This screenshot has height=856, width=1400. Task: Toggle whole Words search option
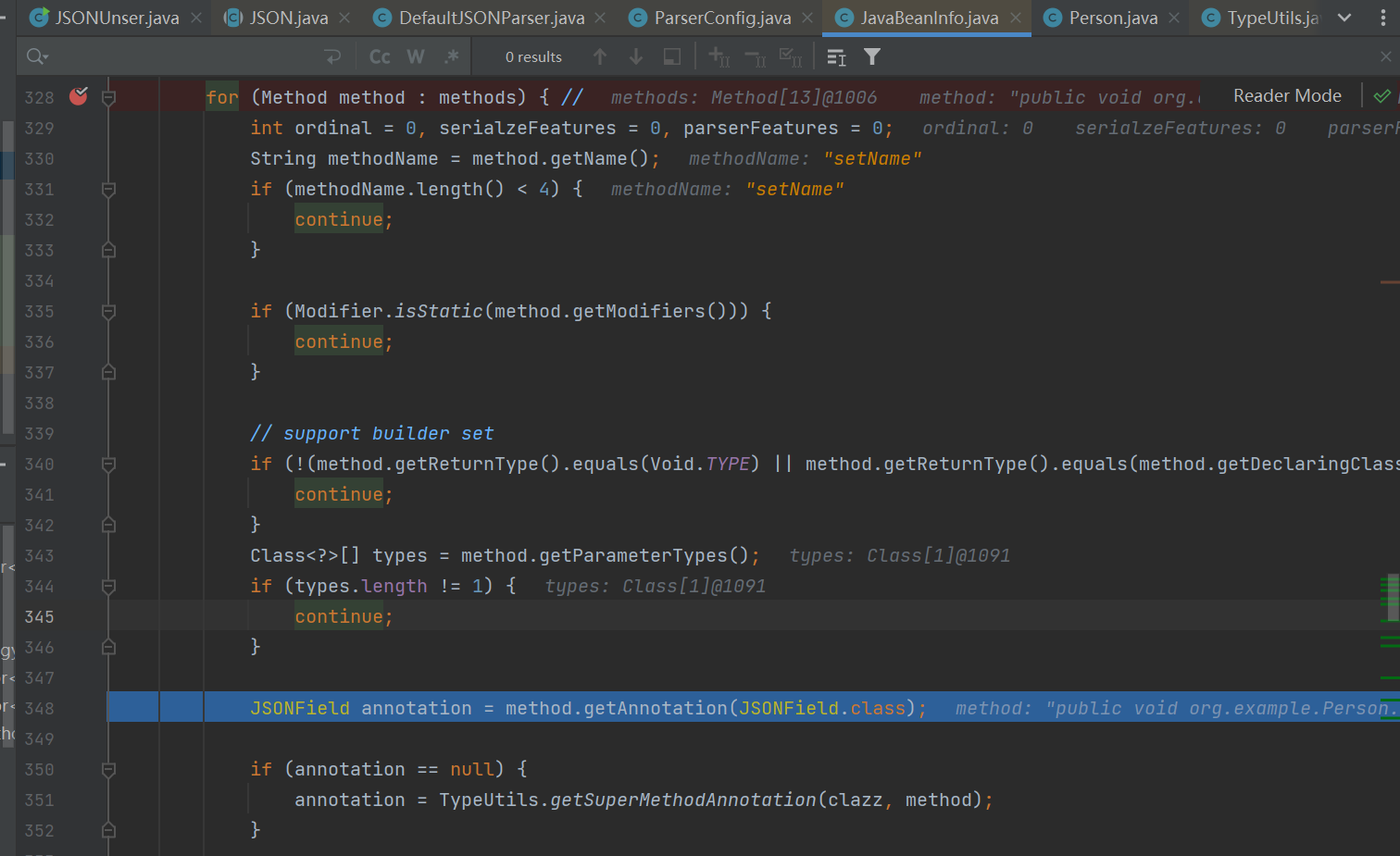pos(416,57)
